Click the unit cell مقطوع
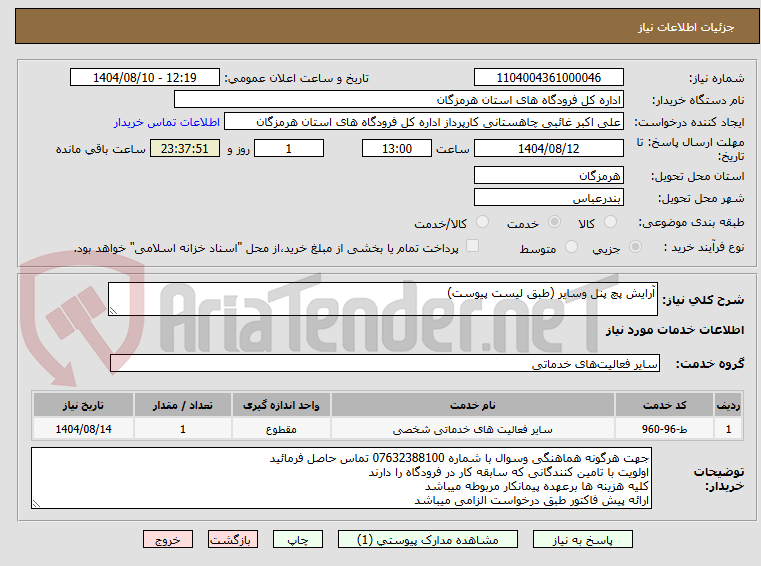This screenshot has height=566, width=761. pos(281,429)
